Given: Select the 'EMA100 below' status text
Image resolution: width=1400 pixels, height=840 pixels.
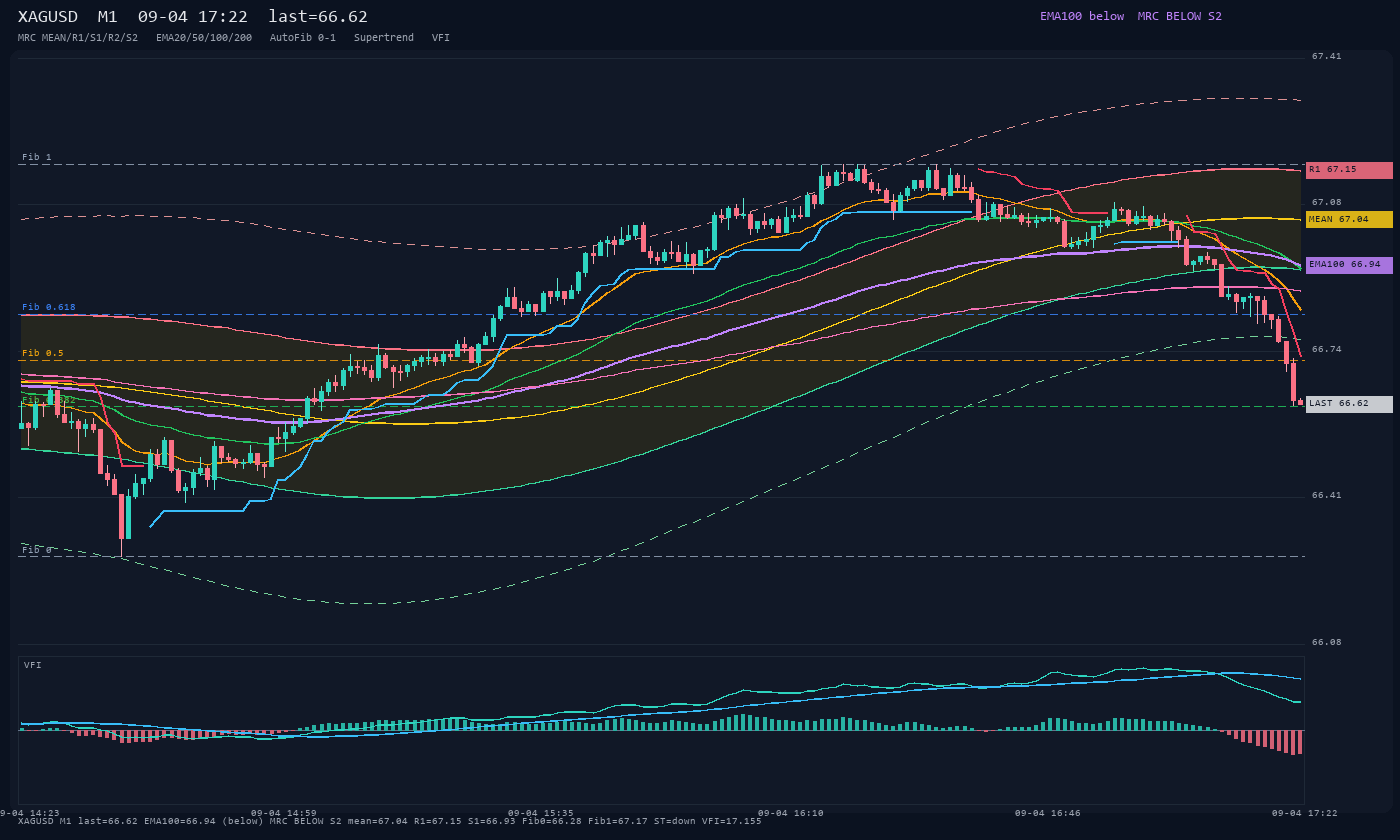Looking at the screenshot, I should pos(1082,16).
